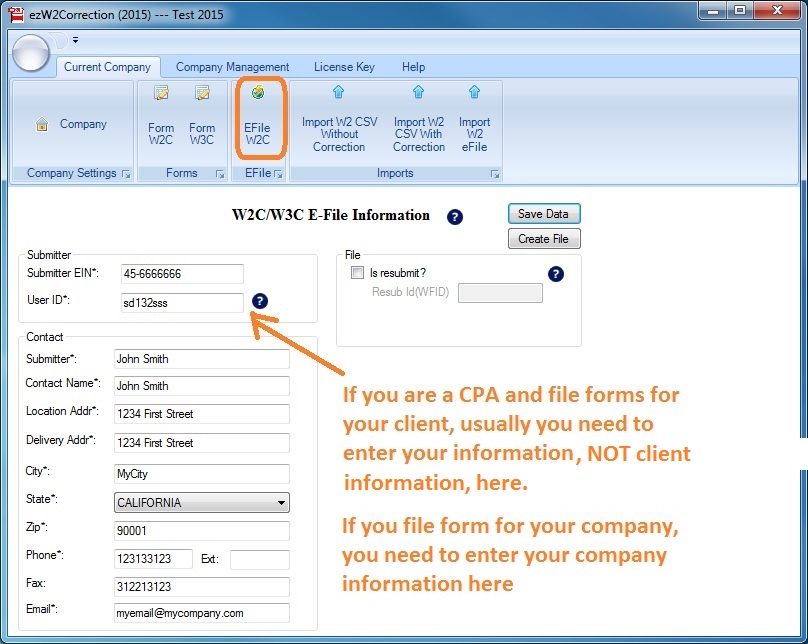Switch to the Company Management tab

point(232,67)
